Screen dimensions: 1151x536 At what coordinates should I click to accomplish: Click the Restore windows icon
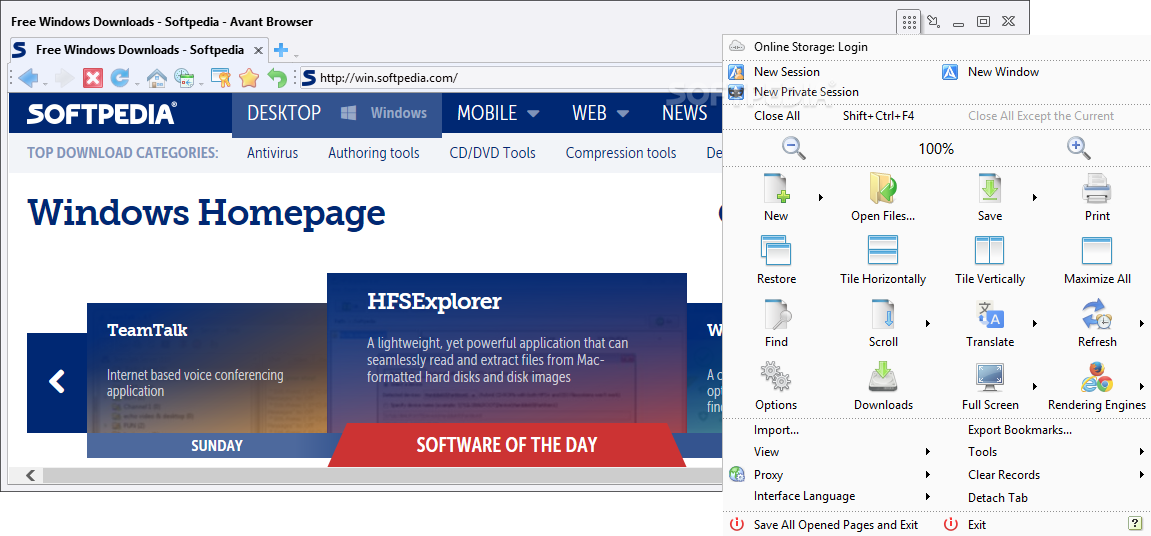[776, 250]
